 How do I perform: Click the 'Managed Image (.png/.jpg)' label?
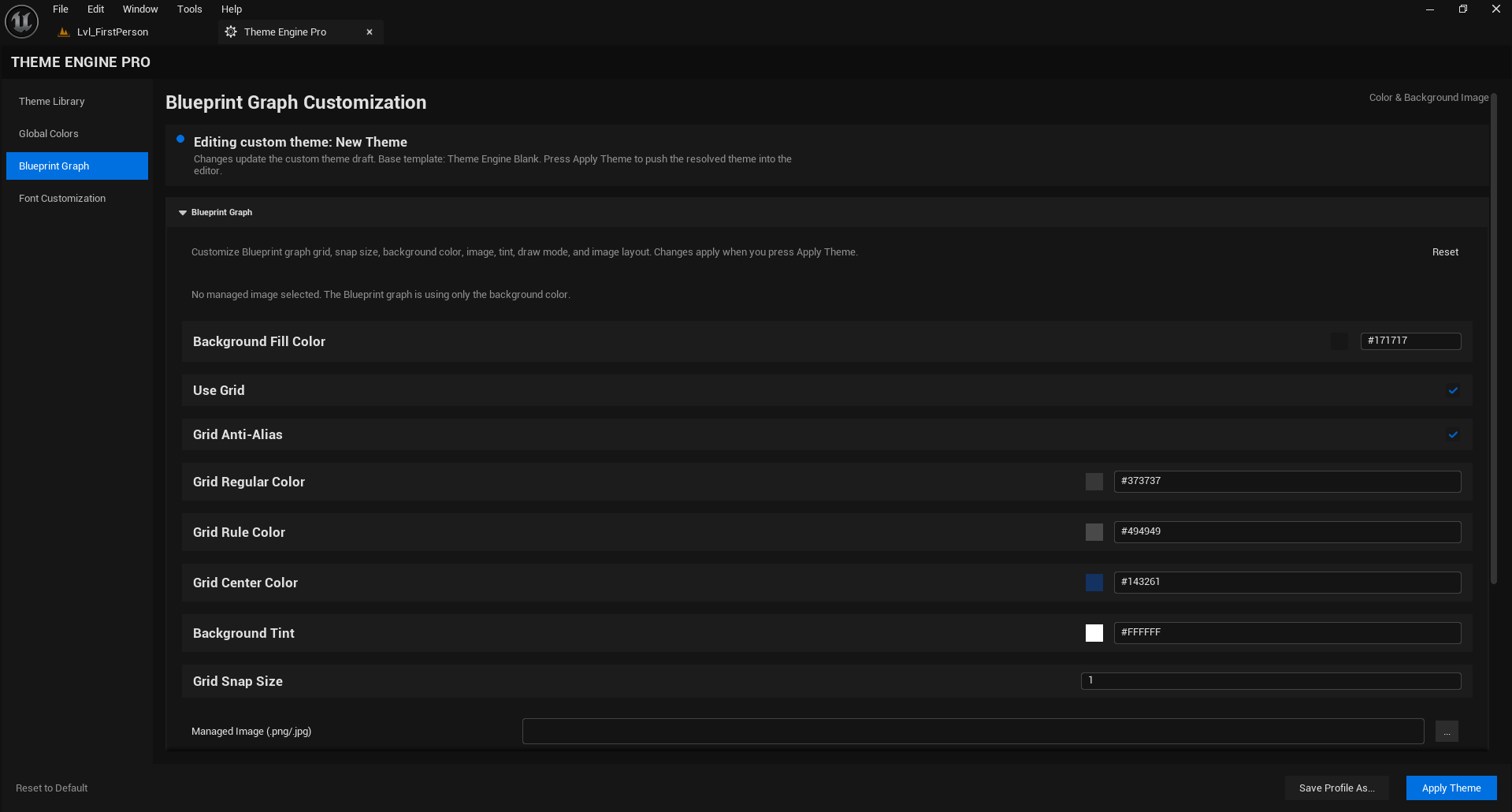point(251,732)
